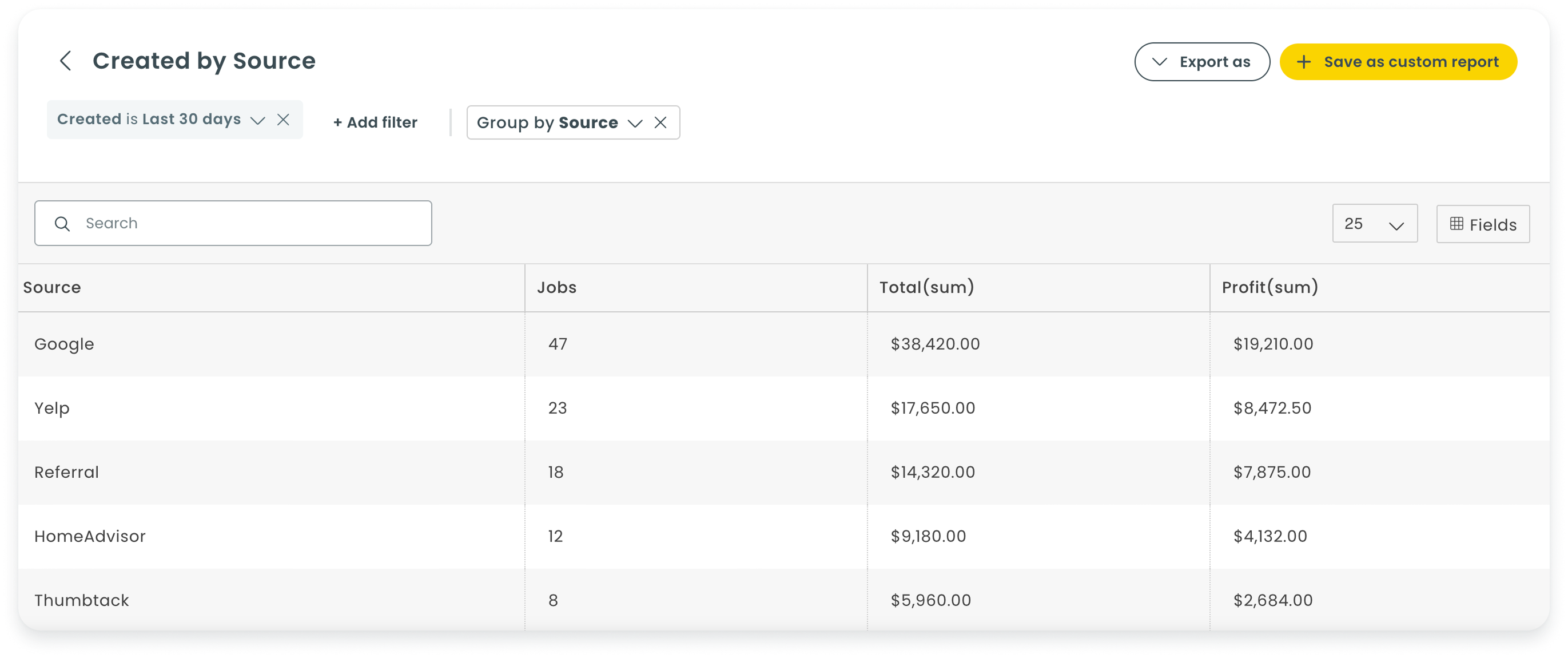
Task: Focus the Search input field
Action: coord(233,223)
